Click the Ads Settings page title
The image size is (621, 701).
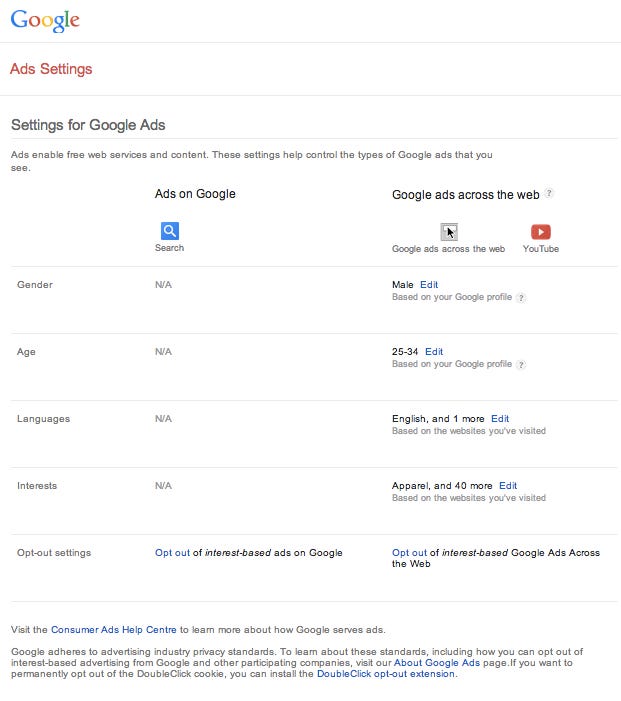pos(51,69)
